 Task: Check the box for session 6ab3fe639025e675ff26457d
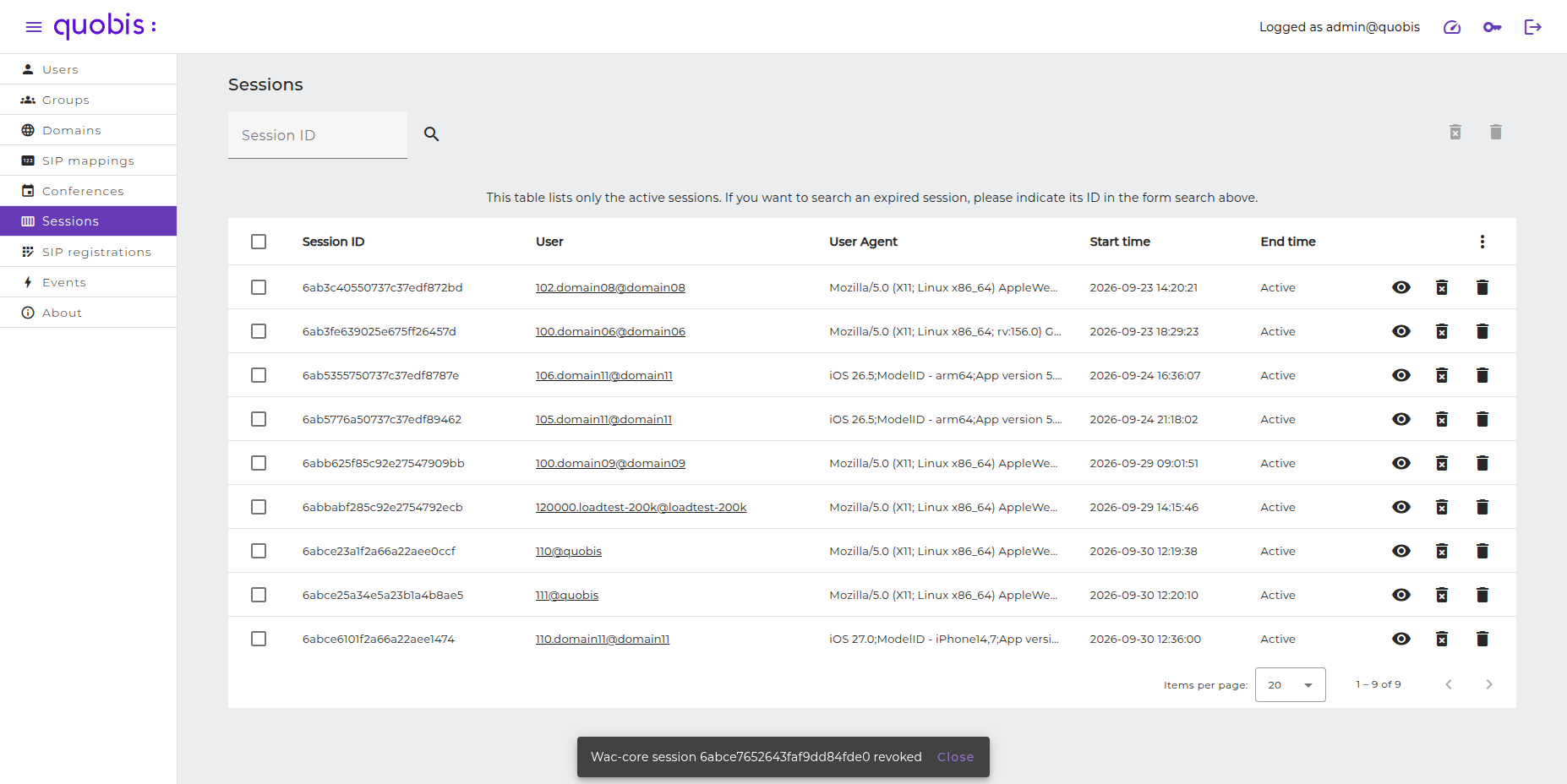pyautogui.click(x=259, y=331)
